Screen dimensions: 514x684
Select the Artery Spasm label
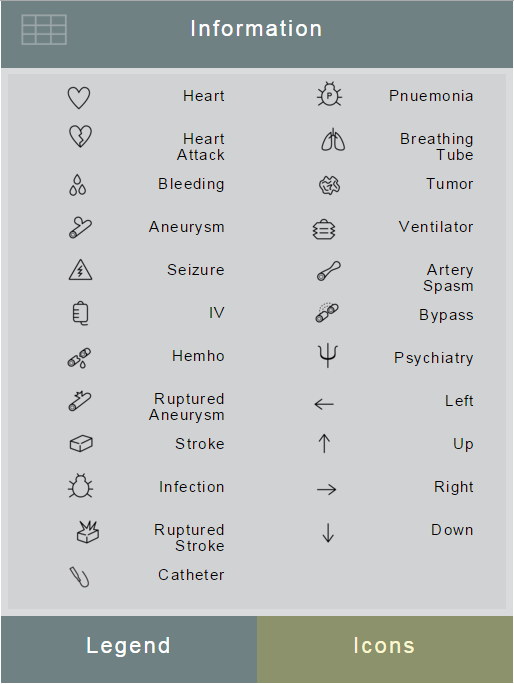(449, 278)
